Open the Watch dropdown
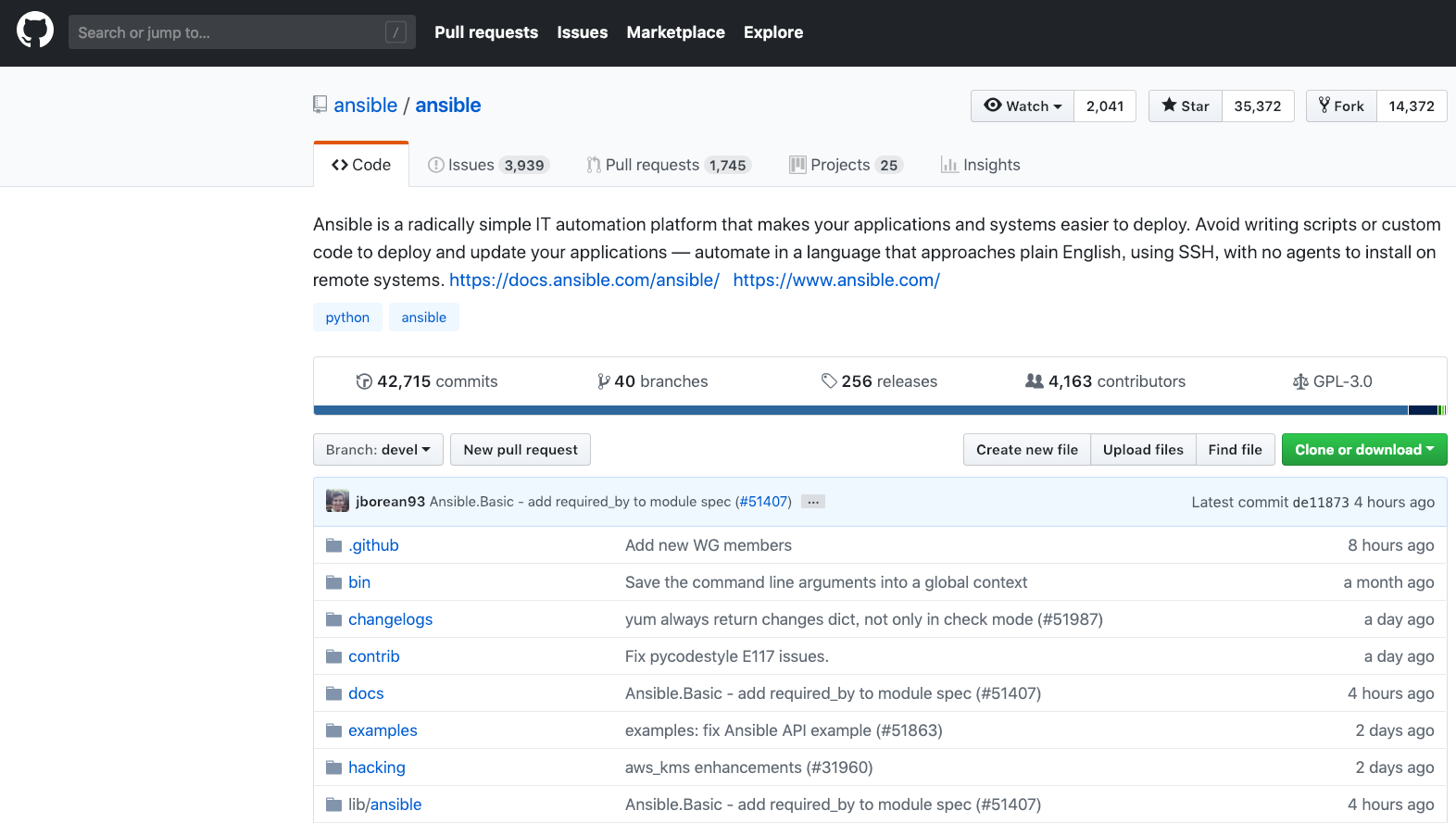This screenshot has height=823, width=1456. (x=1023, y=106)
